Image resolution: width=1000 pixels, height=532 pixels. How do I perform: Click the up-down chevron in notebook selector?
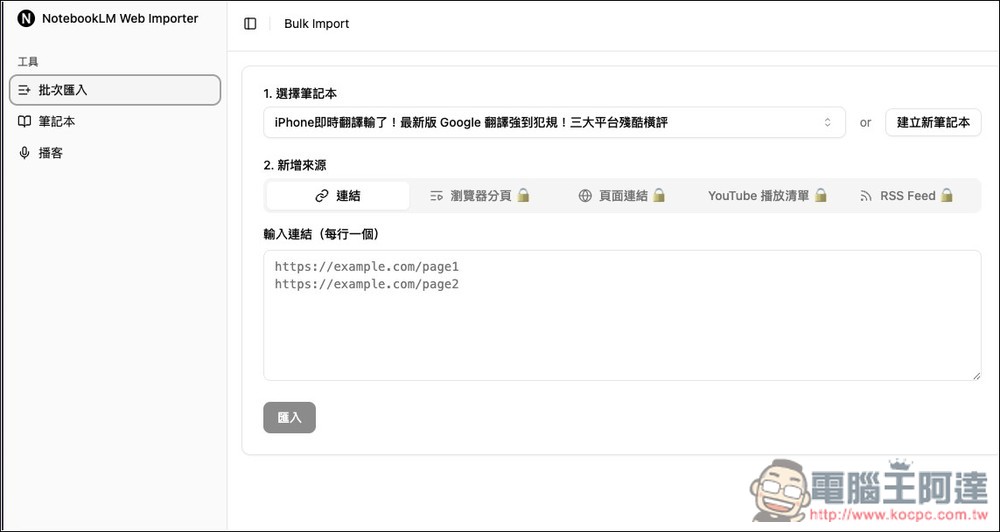click(x=827, y=122)
